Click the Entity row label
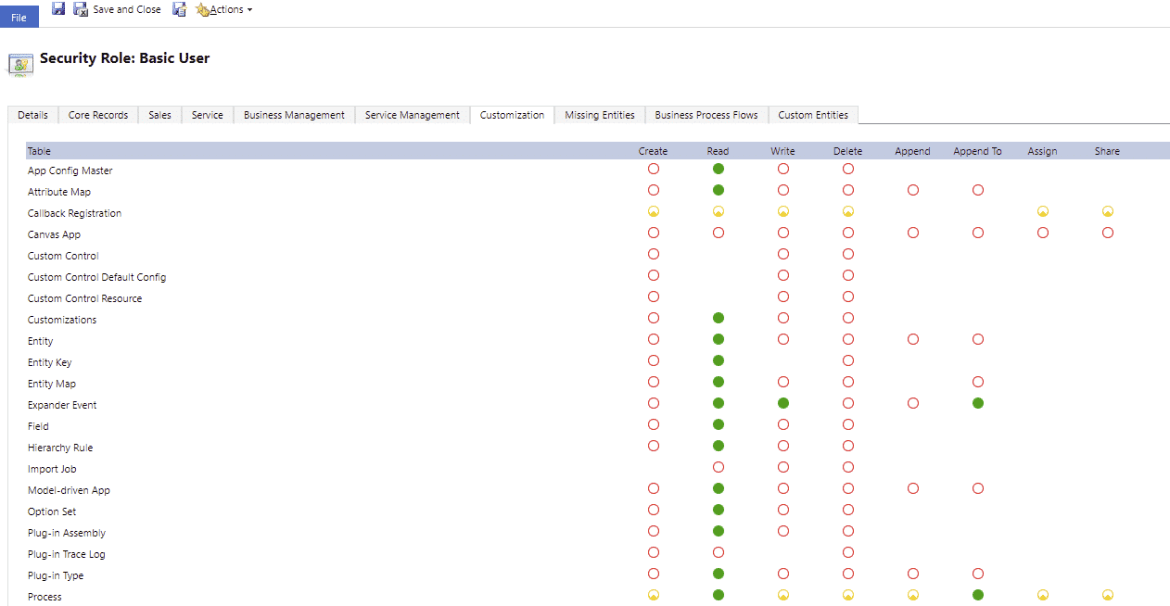This screenshot has width=1170, height=606. point(40,341)
